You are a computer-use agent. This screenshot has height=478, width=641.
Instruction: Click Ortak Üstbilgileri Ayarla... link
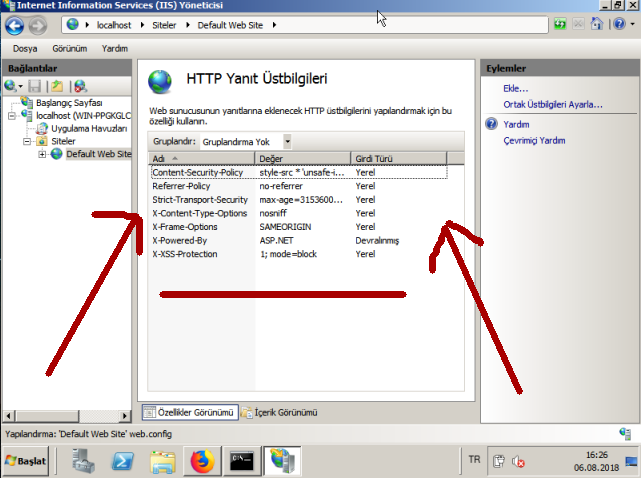point(553,105)
